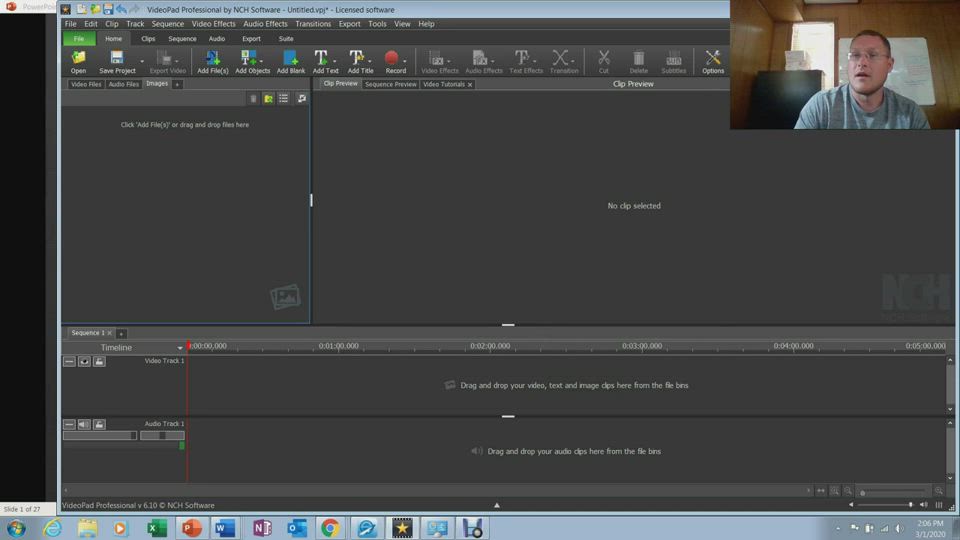Click the new folder icon in file bin
Image resolution: width=960 pixels, height=540 pixels.
[x=268, y=98]
